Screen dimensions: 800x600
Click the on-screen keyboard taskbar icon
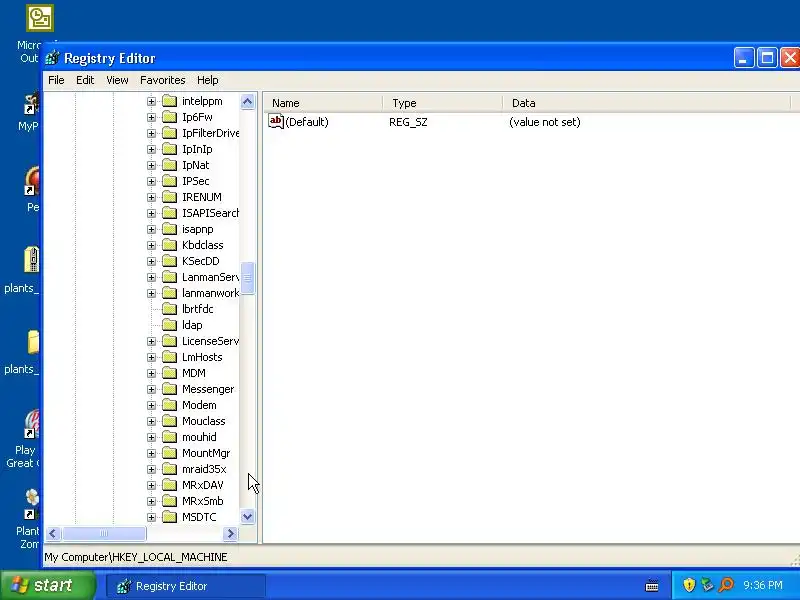(652, 586)
